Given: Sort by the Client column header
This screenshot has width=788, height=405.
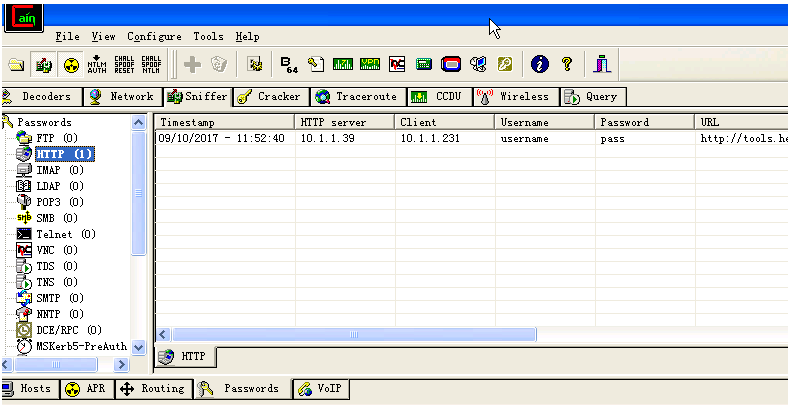Looking at the screenshot, I should (445, 122).
